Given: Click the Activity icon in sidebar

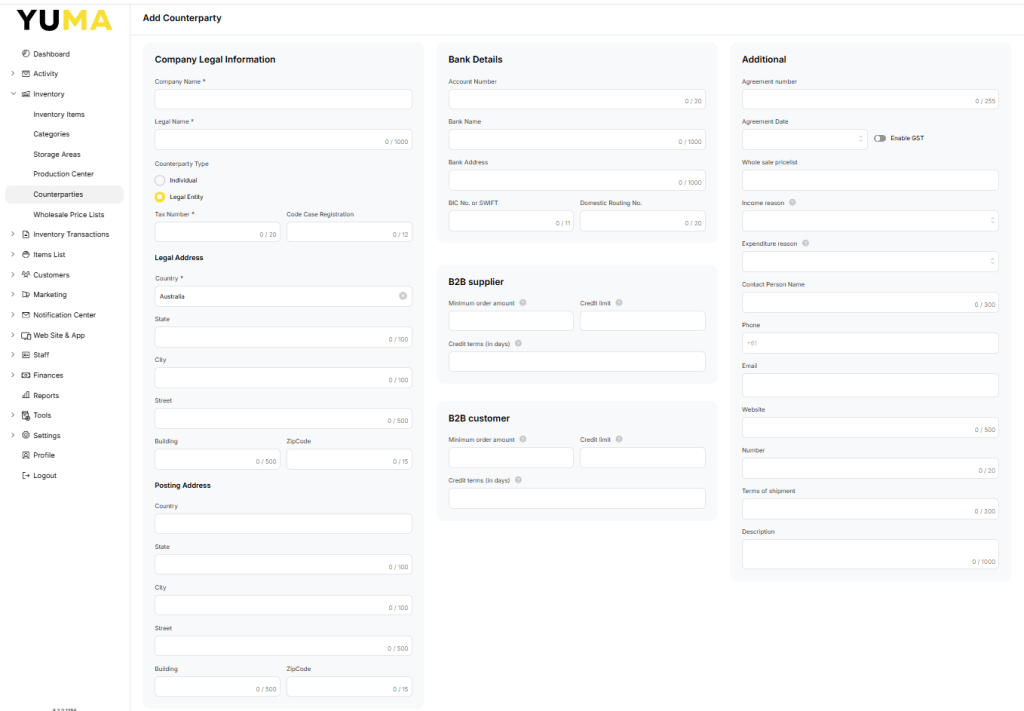Looking at the screenshot, I should pos(25,74).
